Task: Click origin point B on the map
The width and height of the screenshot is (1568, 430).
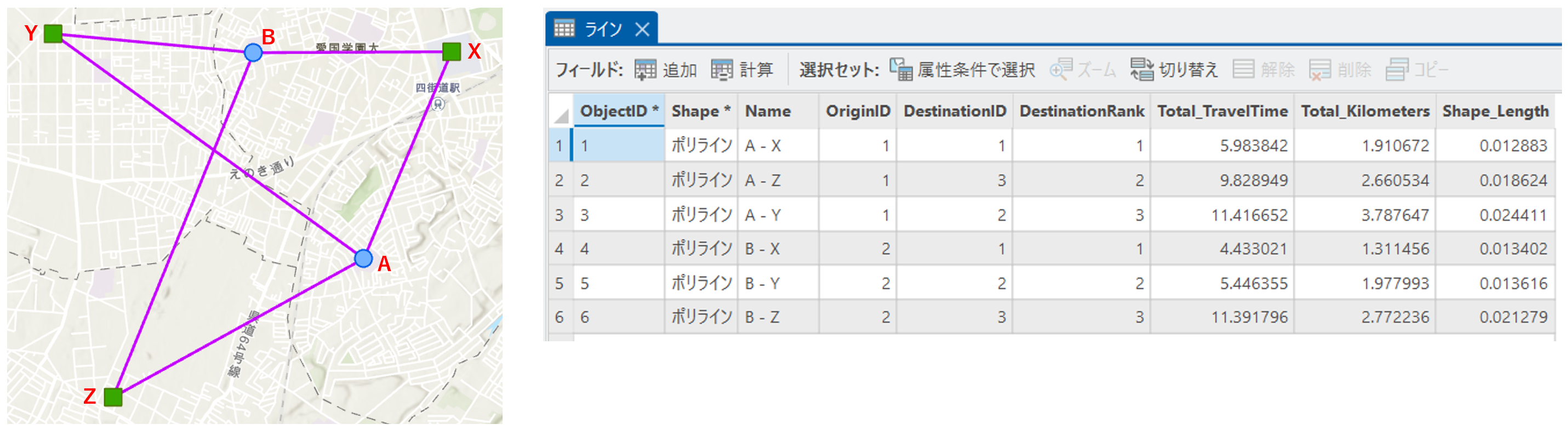Action: (x=253, y=52)
